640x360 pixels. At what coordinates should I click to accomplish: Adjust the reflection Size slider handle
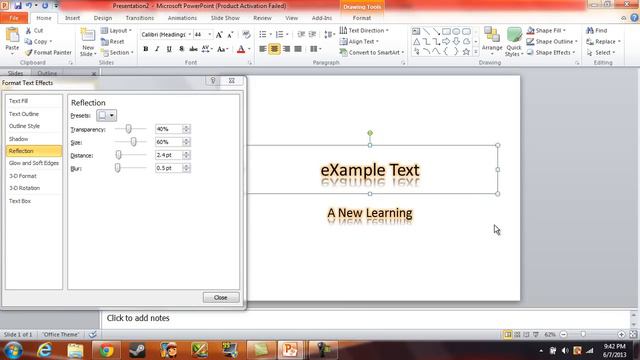click(x=133, y=142)
